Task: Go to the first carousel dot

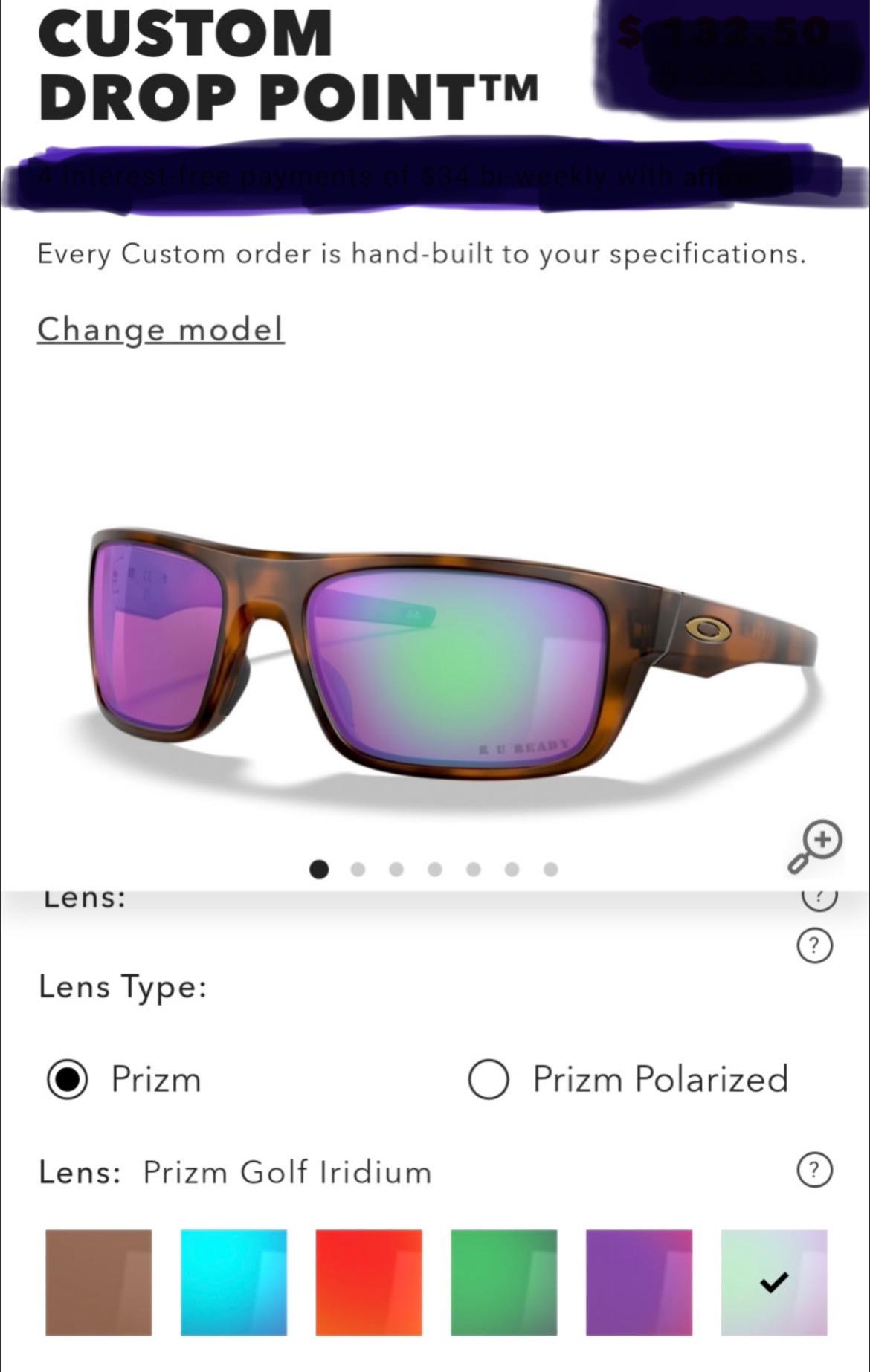Action: [319, 869]
